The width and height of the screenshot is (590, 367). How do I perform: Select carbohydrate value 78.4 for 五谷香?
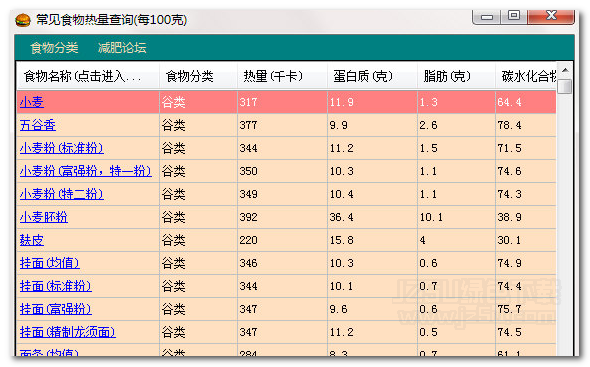509,125
